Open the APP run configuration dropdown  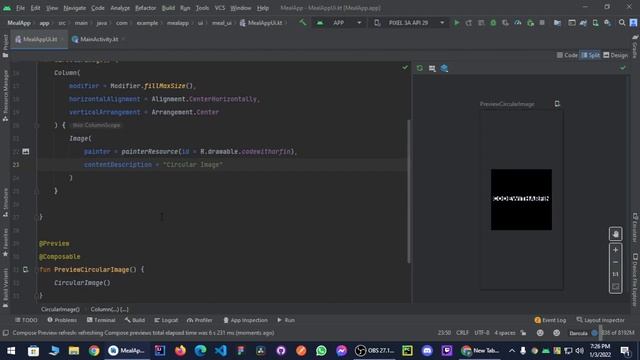pyautogui.click(x=340, y=23)
